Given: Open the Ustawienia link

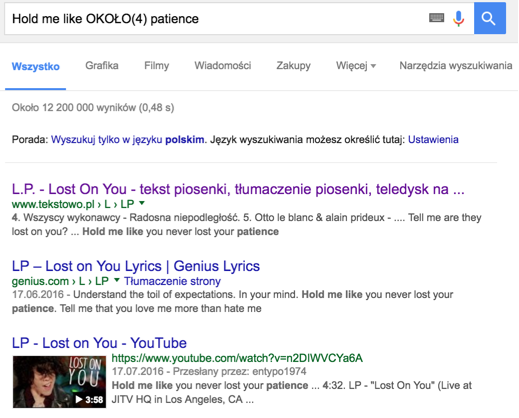Looking at the screenshot, I should [433, 139].
